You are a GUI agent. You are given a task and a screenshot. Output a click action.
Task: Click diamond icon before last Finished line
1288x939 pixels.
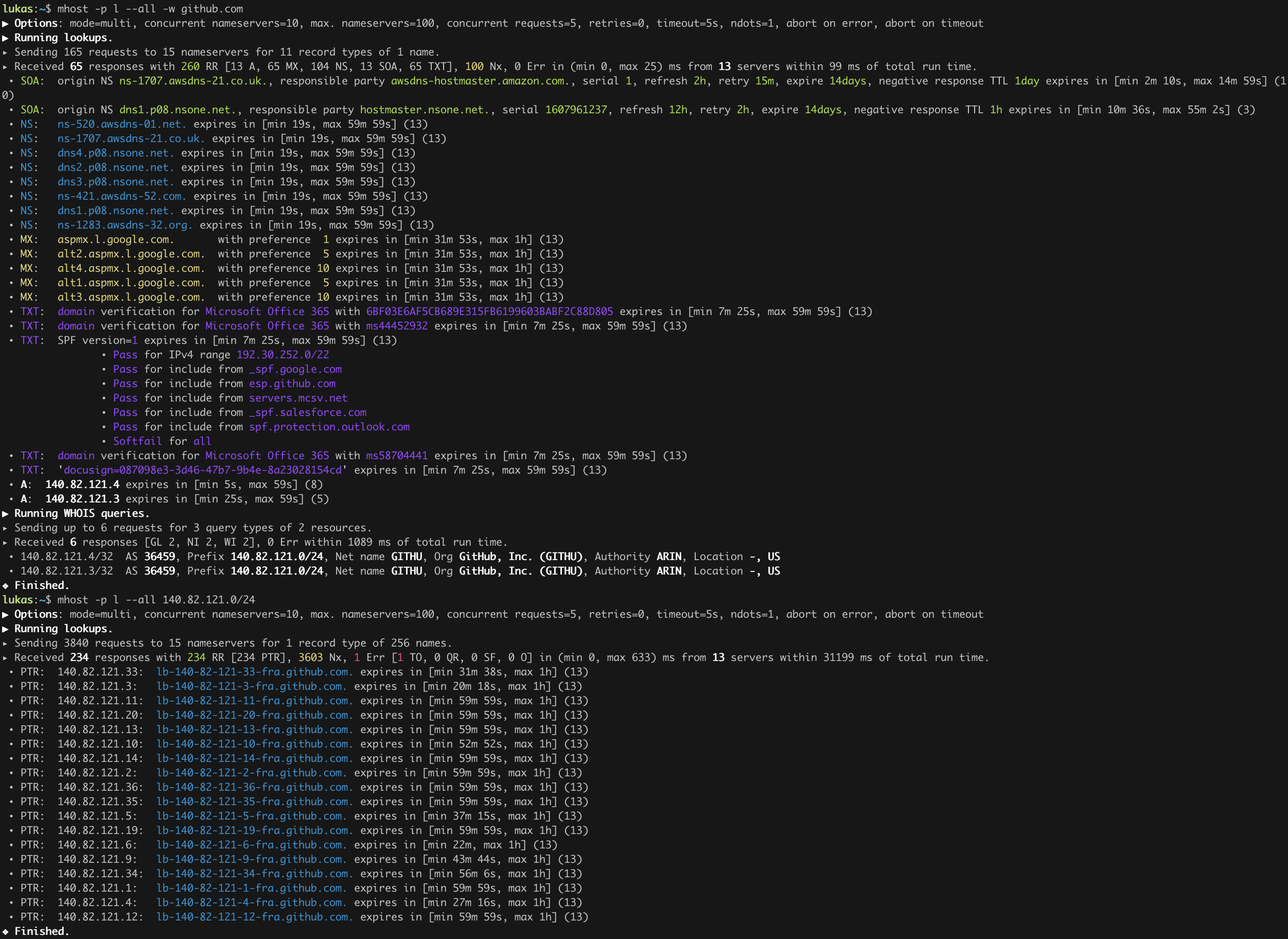5,931
